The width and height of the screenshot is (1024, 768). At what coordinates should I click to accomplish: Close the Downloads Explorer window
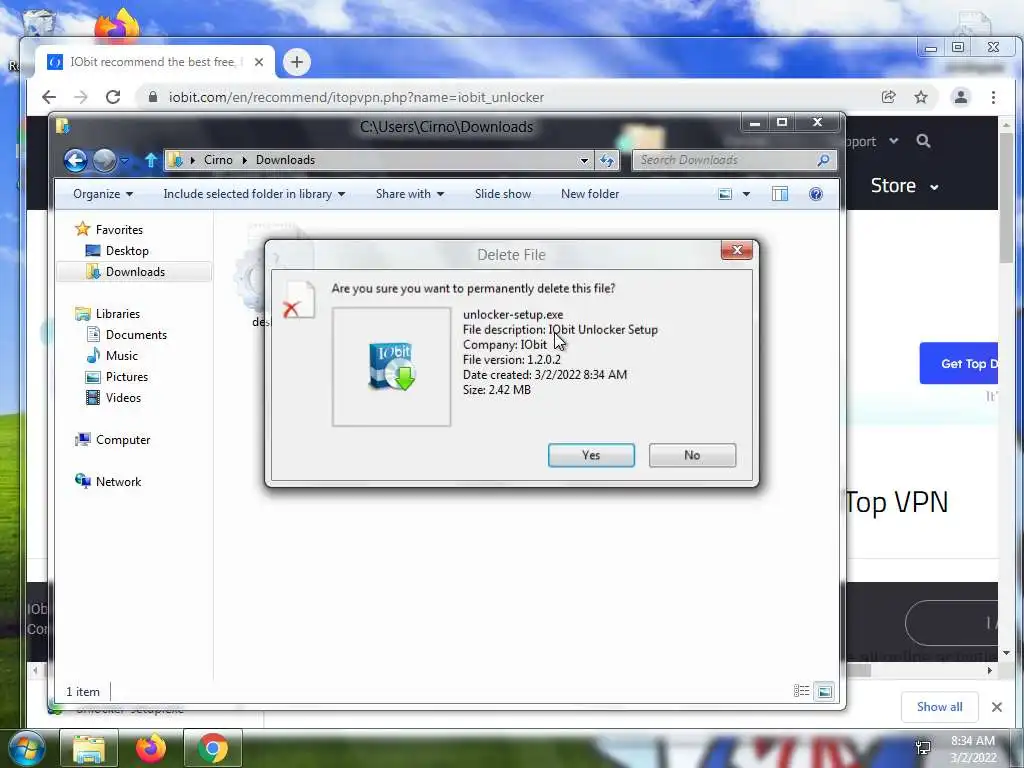coord(817,123)
